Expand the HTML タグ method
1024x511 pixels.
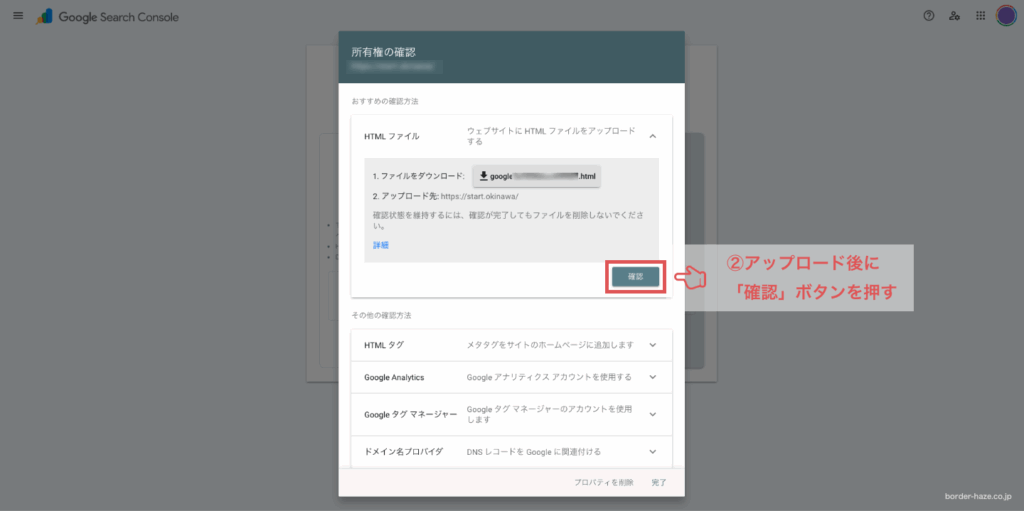(x=652, y=345)
